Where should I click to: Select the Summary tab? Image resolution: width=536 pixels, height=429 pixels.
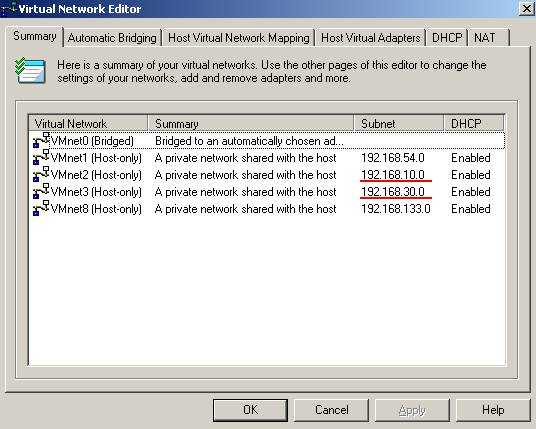click(x=35, y=36)
